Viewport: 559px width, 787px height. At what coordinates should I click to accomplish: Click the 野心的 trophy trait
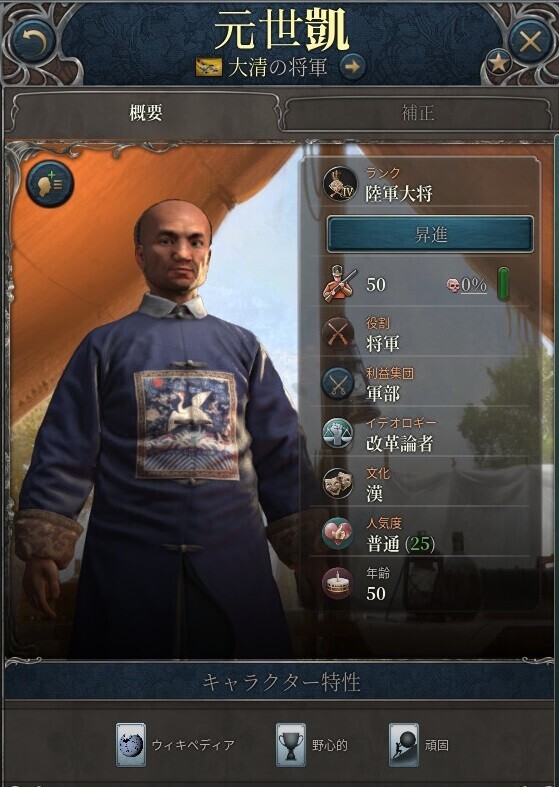312,745
